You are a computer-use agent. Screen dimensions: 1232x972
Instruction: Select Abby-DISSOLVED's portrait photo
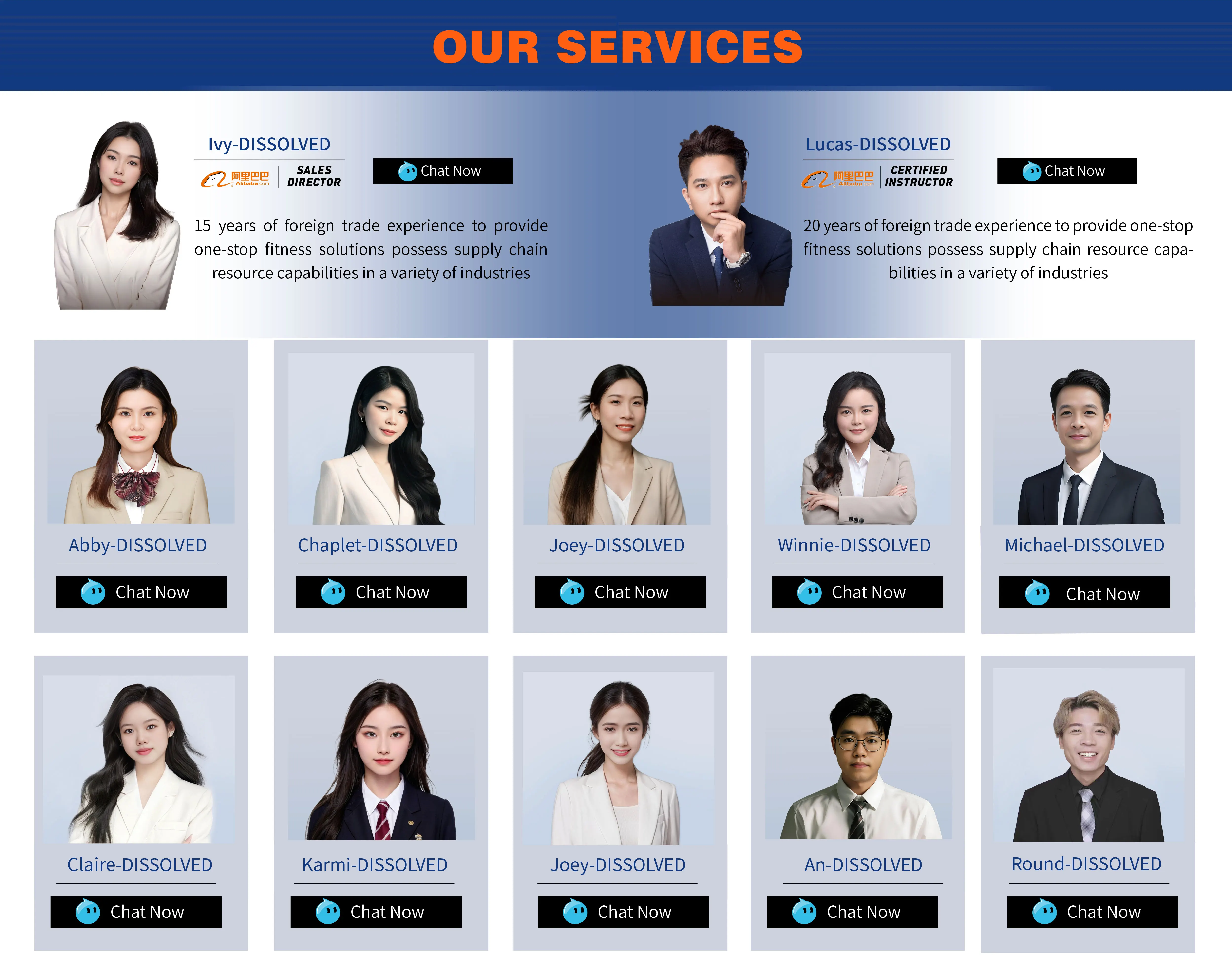pos(141,438)
